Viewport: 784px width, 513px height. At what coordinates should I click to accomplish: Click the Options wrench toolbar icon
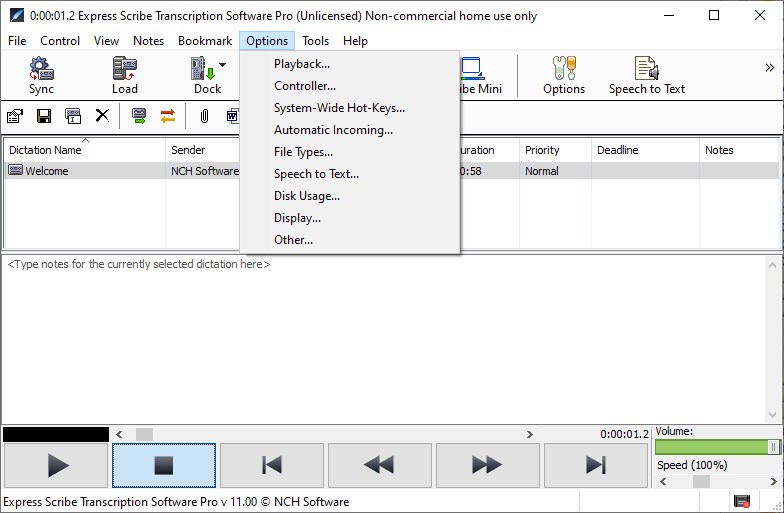pyautogui.click(x=564, y=76)
